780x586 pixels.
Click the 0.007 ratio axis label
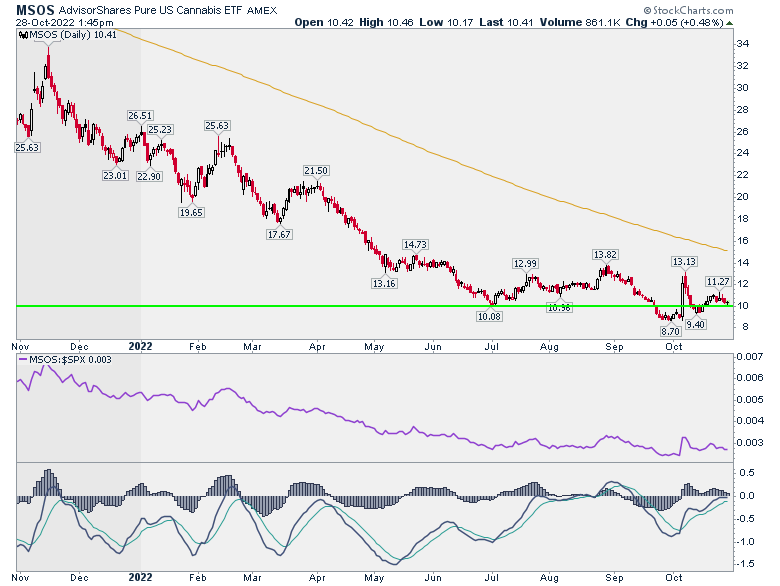tap(750, 357)
